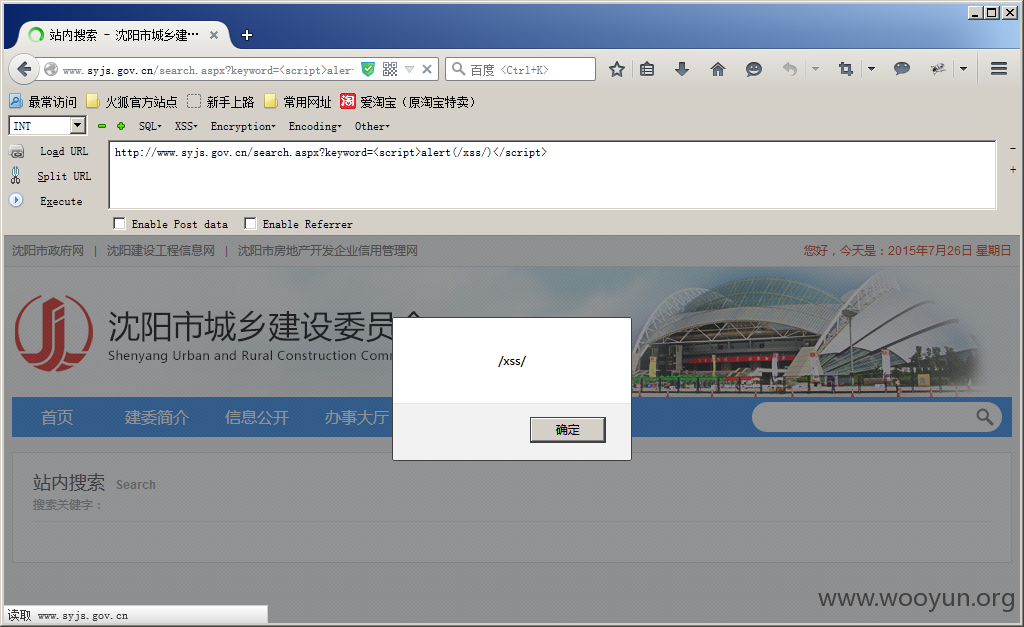Viewport: 1024px width, 627px height.
Task: Open 沈阳市房地产开发企业信用管理网 link
Action: (x=328, y=251)
